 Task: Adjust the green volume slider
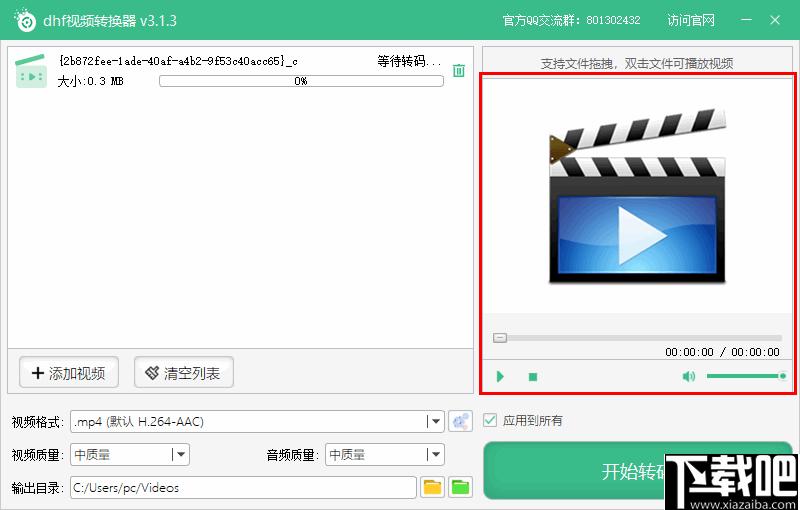click(x=746, y=376)
